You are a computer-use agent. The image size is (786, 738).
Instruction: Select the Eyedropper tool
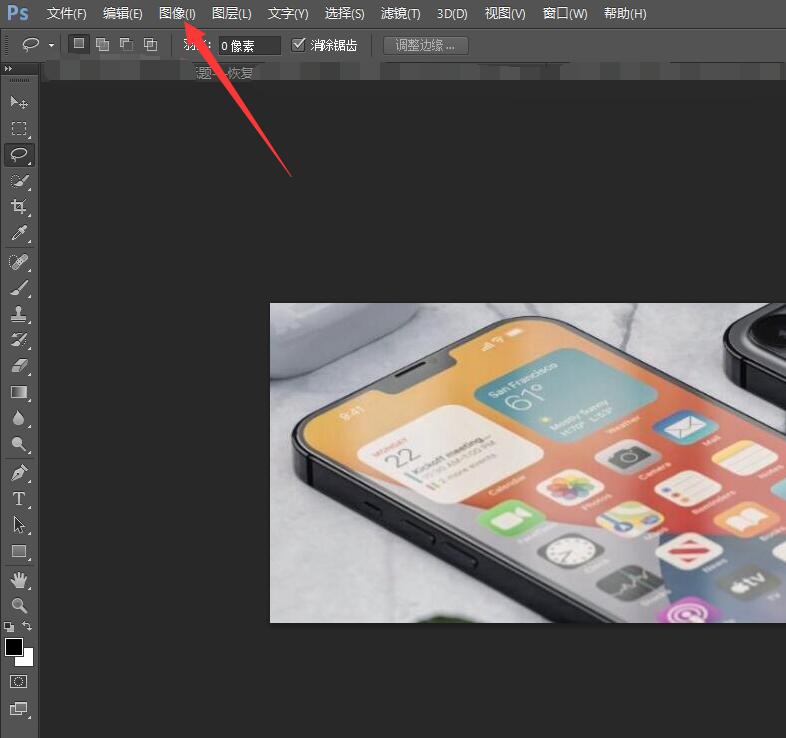click(19, 233)
